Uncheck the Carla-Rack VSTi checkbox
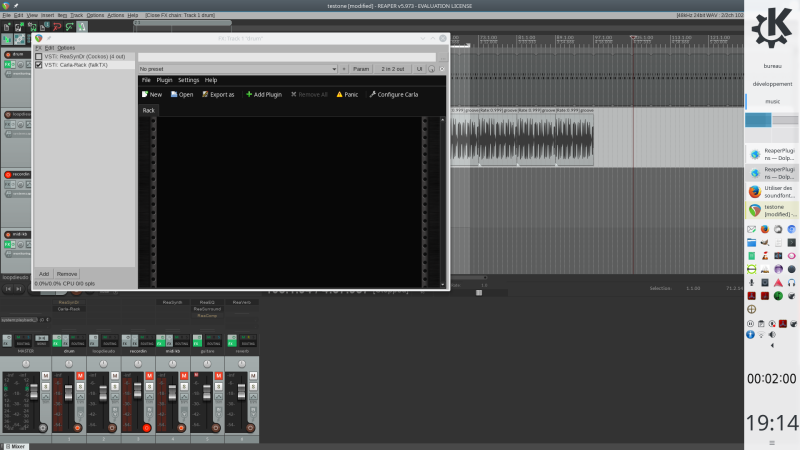The height and width of the screenshot is (450, 800). pyautogui.click(x=39, y=65)
